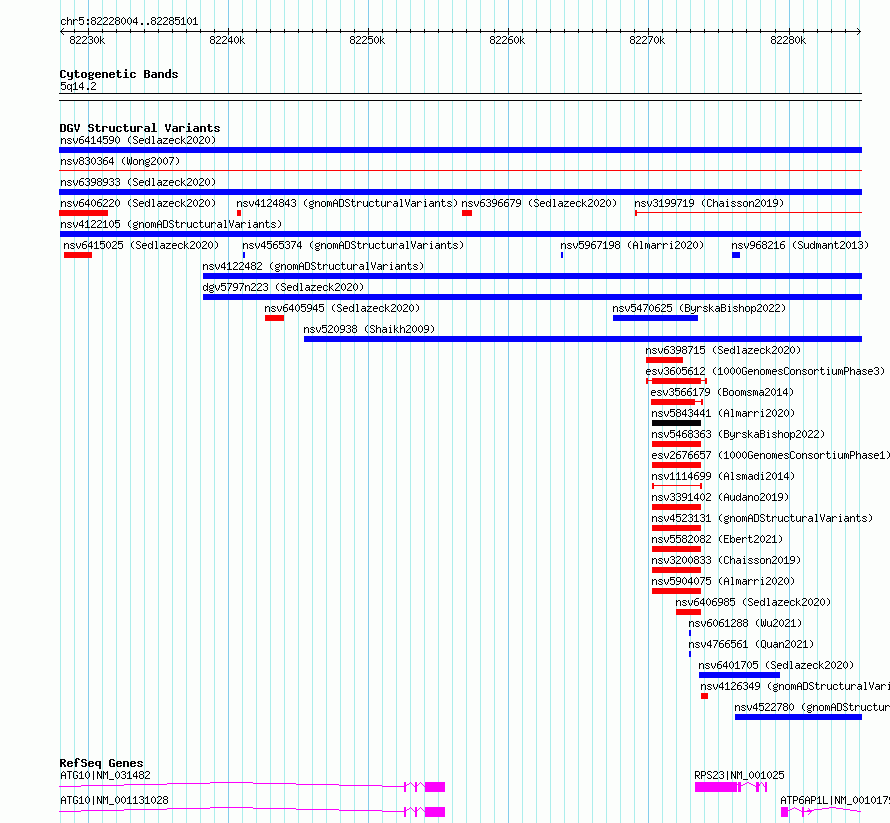Select the blue bar of nsv520938
Viewport: 890px width, 823px height.
click(583, 339)
